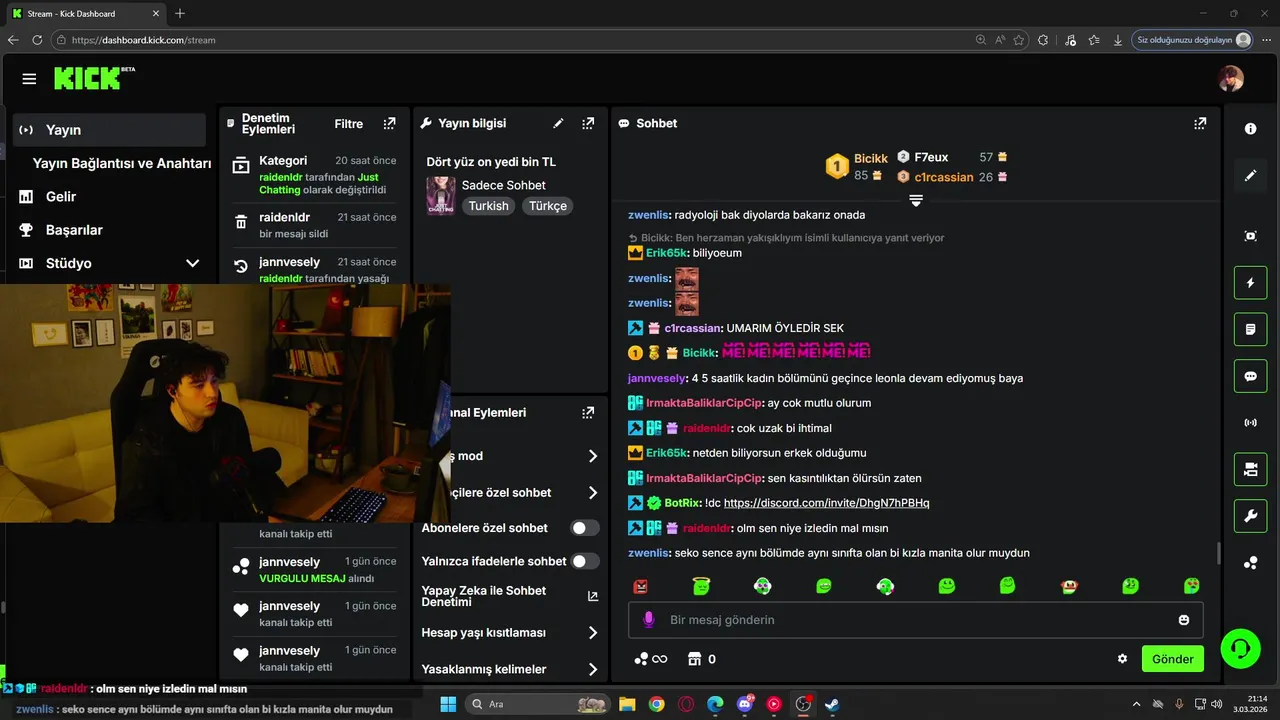Open the mod row chevron
The image size is (1280, 720).
(592, 456)
